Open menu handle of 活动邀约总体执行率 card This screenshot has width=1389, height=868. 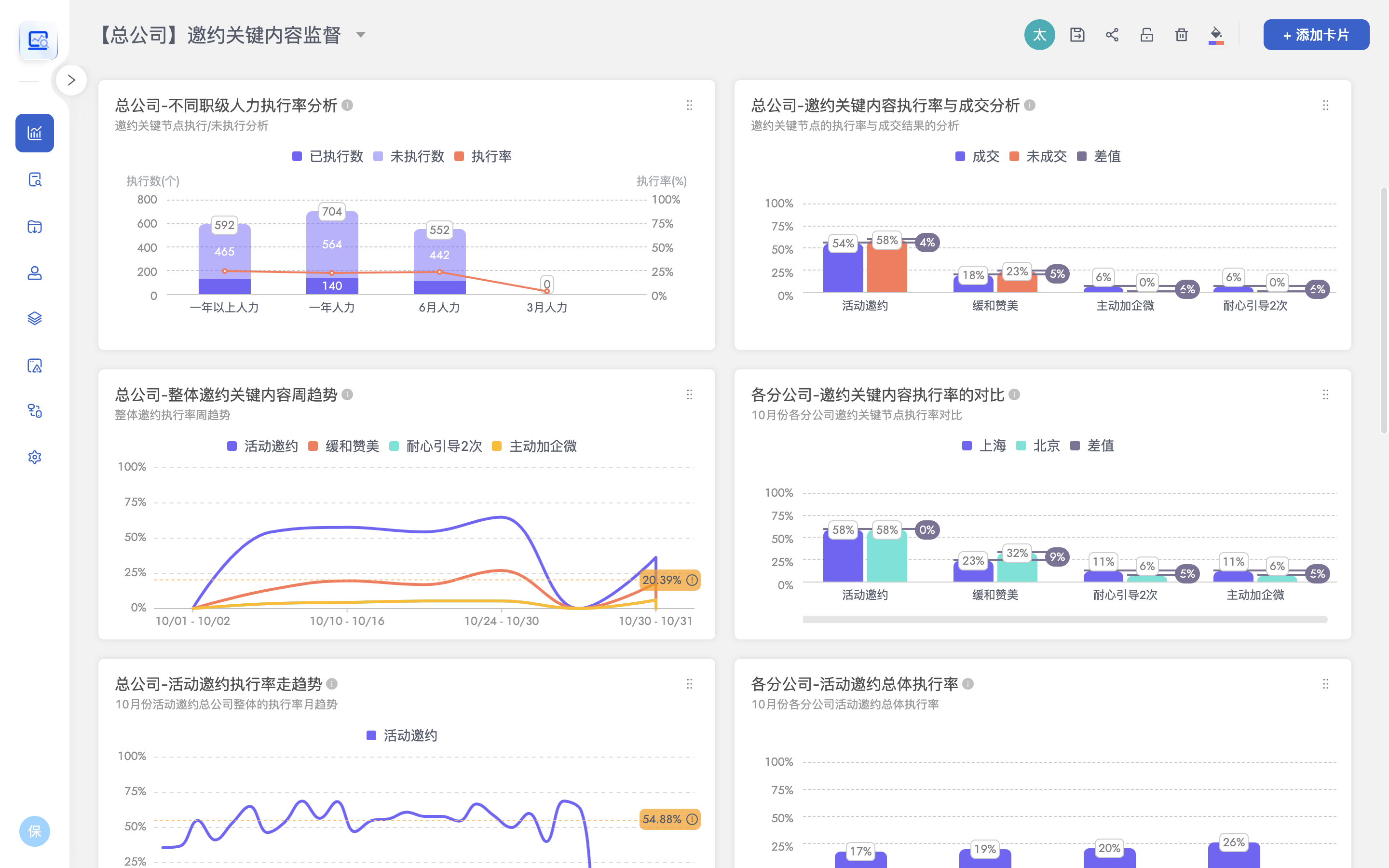point(1325,684)
